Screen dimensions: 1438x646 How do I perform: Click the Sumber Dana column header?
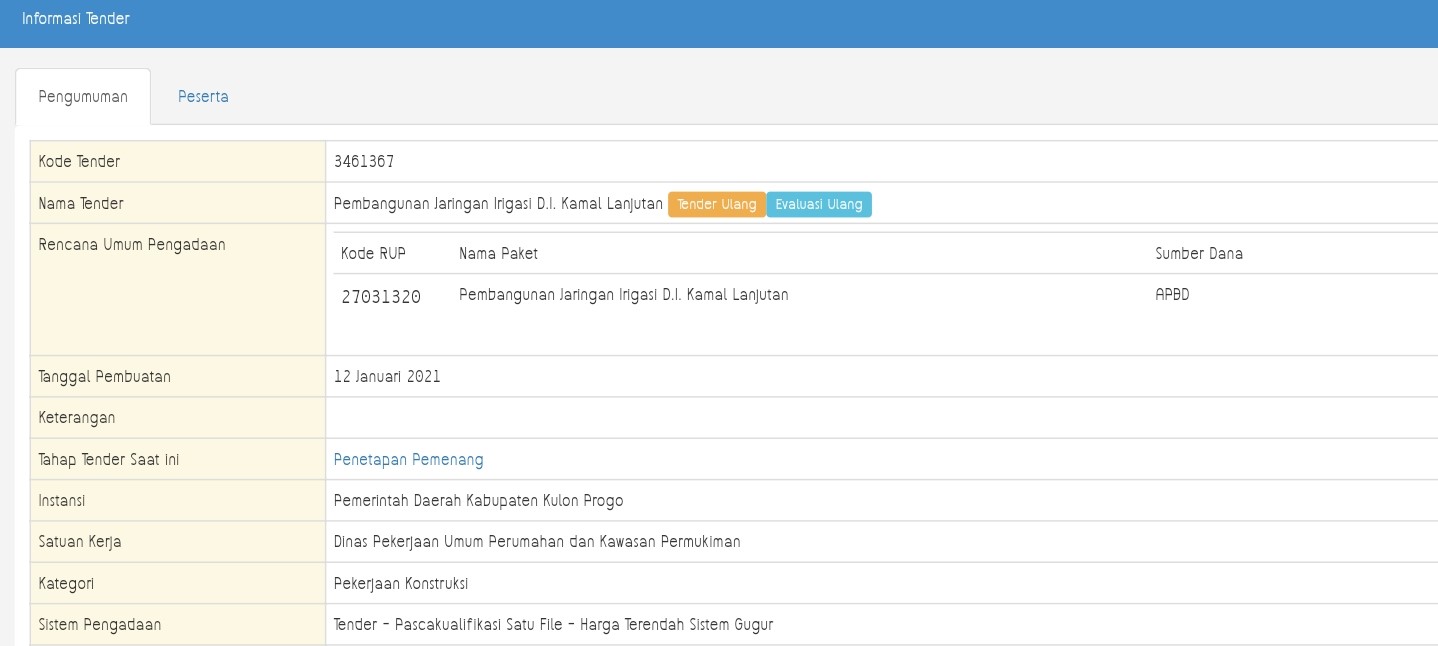pos(1199,254)
